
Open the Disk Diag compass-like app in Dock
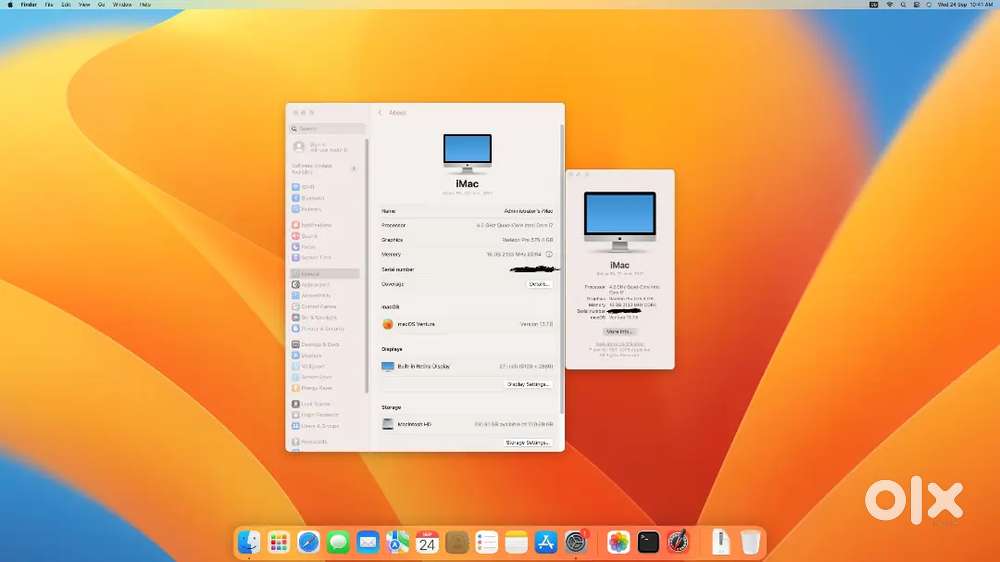(x=678, y=542)
